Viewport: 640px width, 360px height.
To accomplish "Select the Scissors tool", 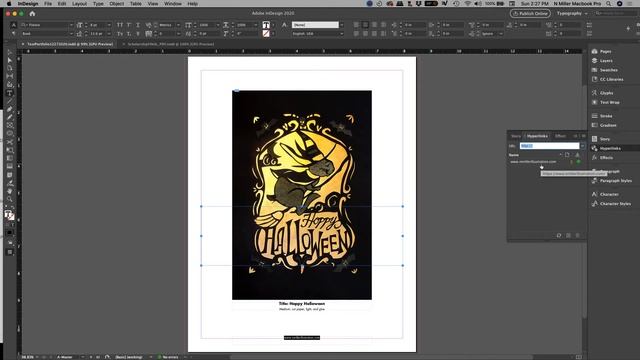I will (9, 142).
